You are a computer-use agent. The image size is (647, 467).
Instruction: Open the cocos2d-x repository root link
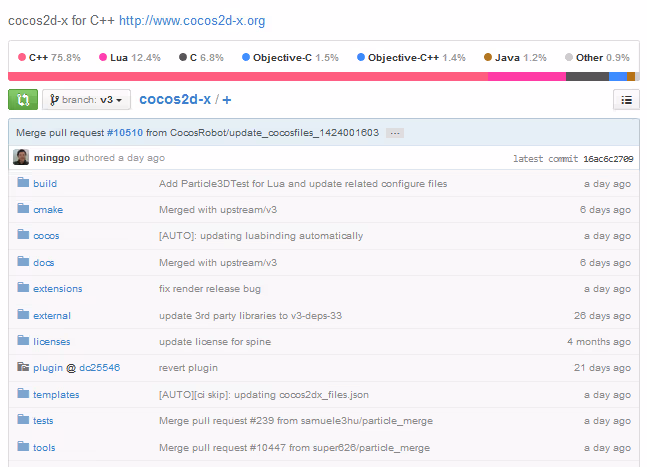175,99
